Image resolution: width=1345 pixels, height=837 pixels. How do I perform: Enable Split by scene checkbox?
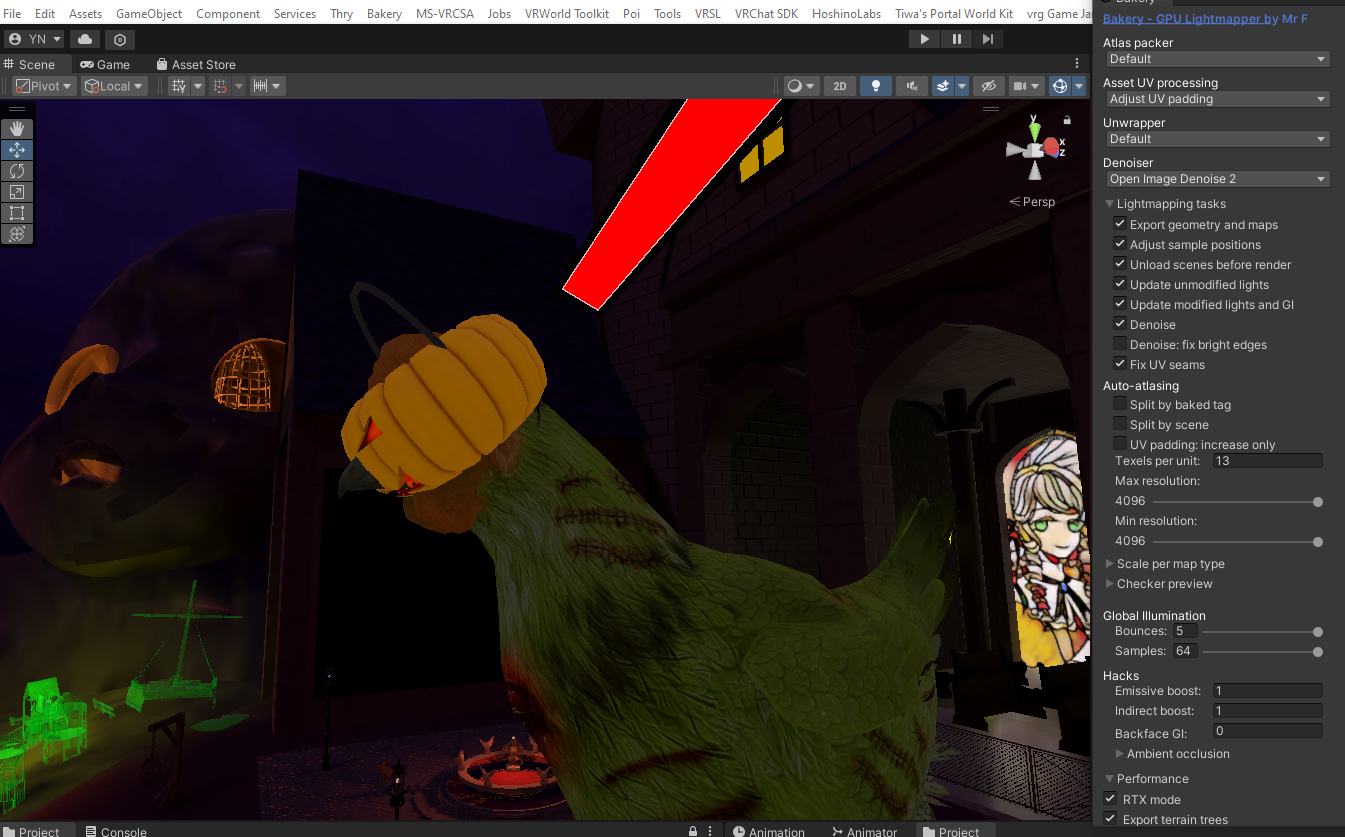[x=1120, y=424]
